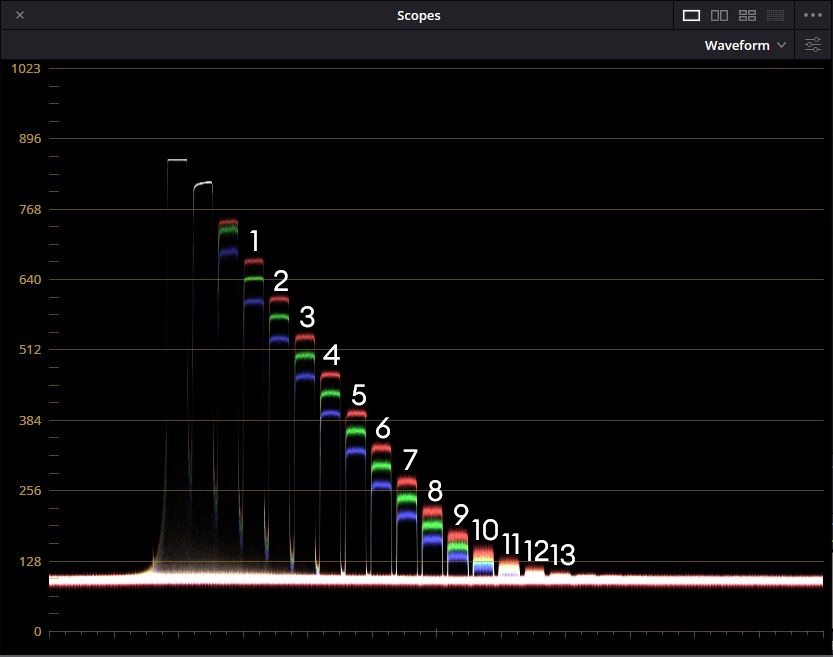Image resolution: width=833 pixels, height=657 pixels.
Task: Click the 512 graticule label
Action: (25, 350)
